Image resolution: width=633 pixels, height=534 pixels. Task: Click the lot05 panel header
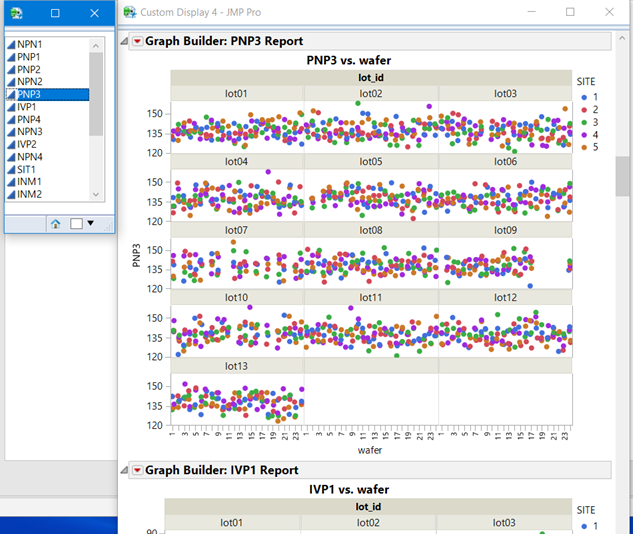(371, 162)
